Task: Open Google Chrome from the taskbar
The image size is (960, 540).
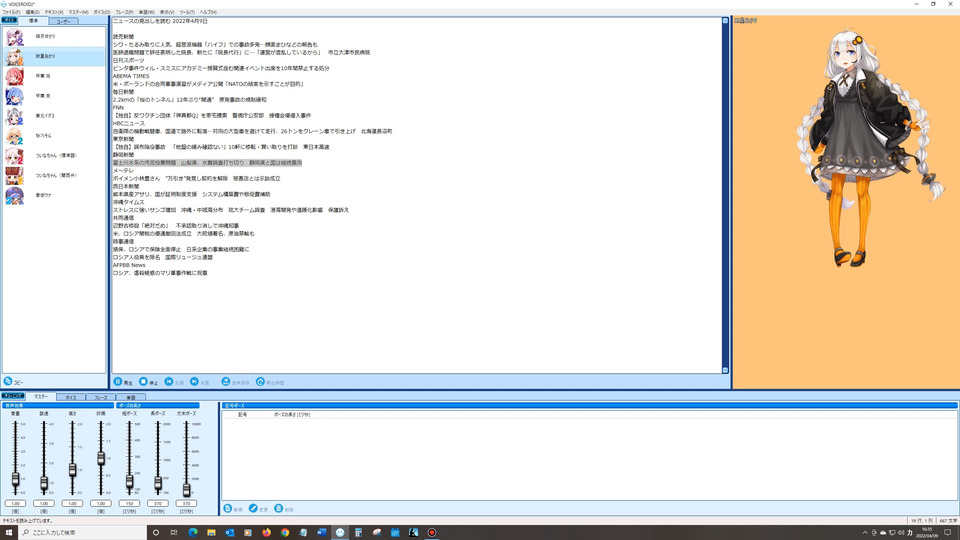Action: 285,532
